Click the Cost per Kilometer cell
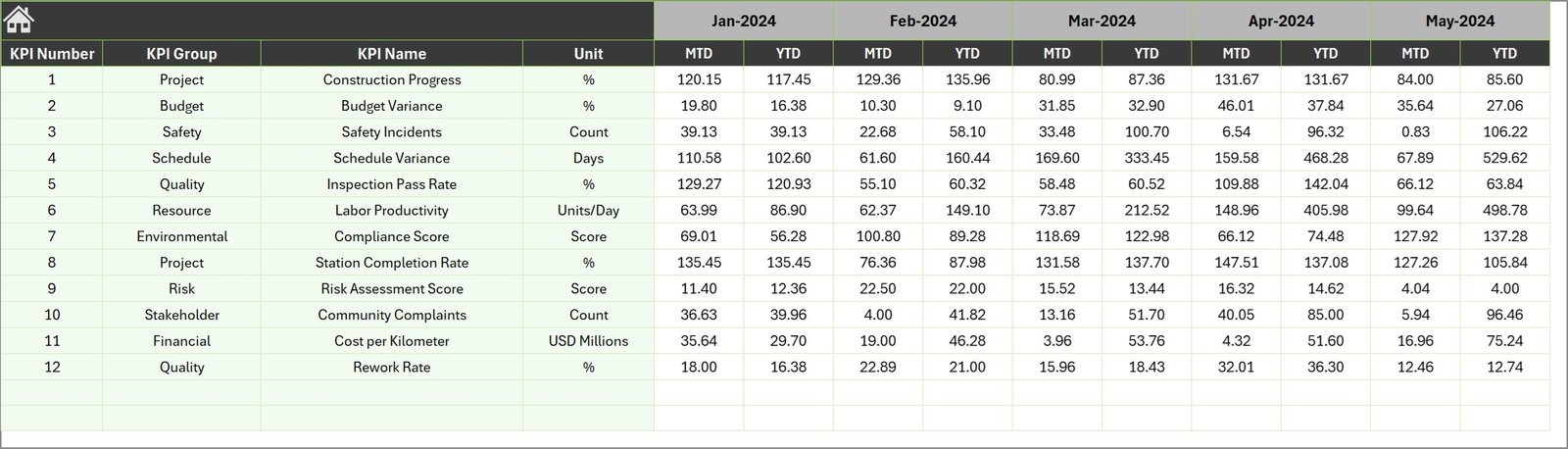The height and width of the screenshot is (449, 1568). [391, 341]
